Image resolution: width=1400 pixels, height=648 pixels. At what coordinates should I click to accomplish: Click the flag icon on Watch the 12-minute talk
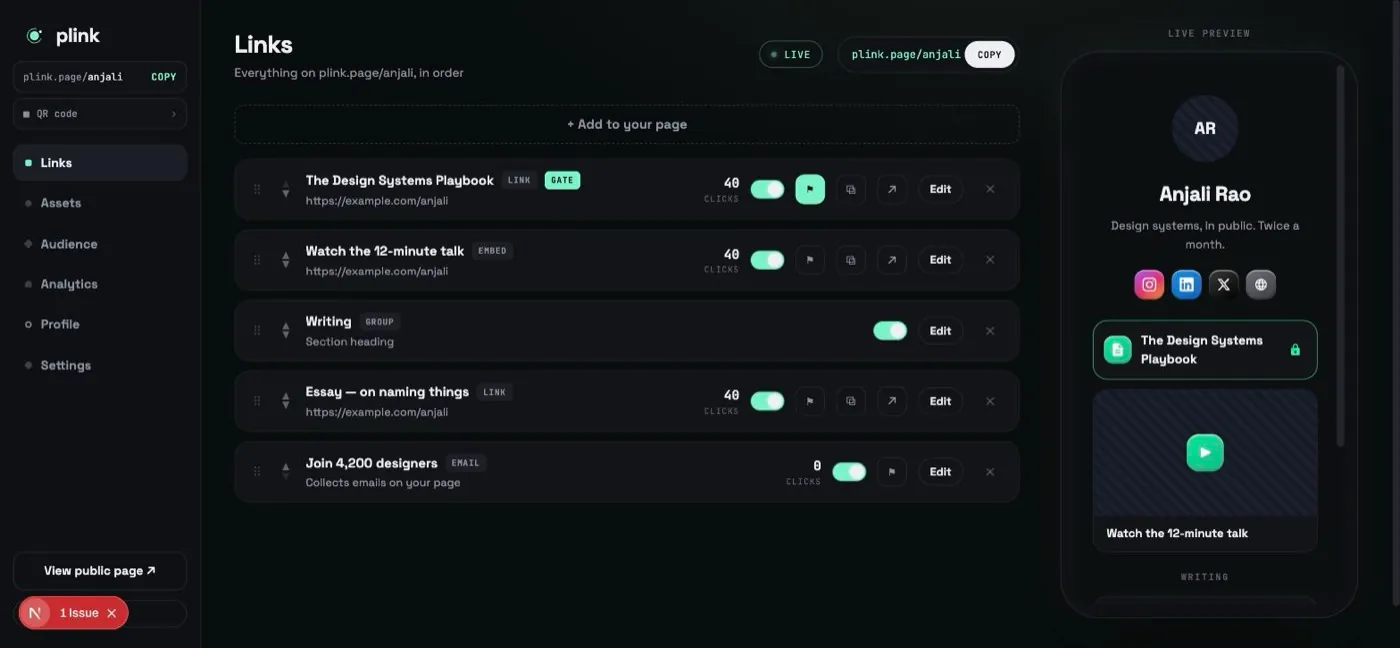point(810,260)
